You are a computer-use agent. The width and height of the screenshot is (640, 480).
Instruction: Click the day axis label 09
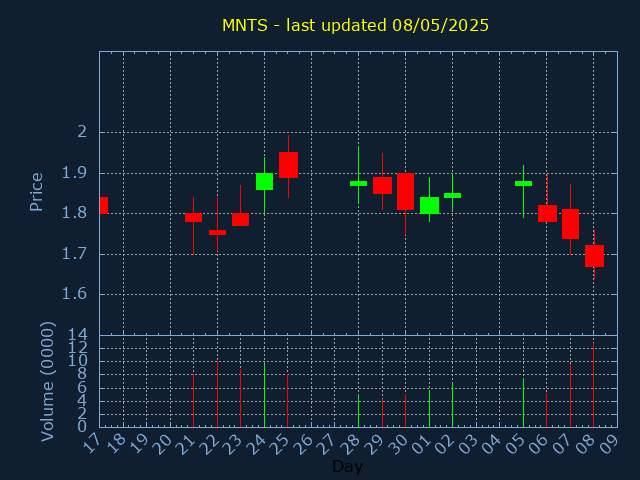(609, 443)
